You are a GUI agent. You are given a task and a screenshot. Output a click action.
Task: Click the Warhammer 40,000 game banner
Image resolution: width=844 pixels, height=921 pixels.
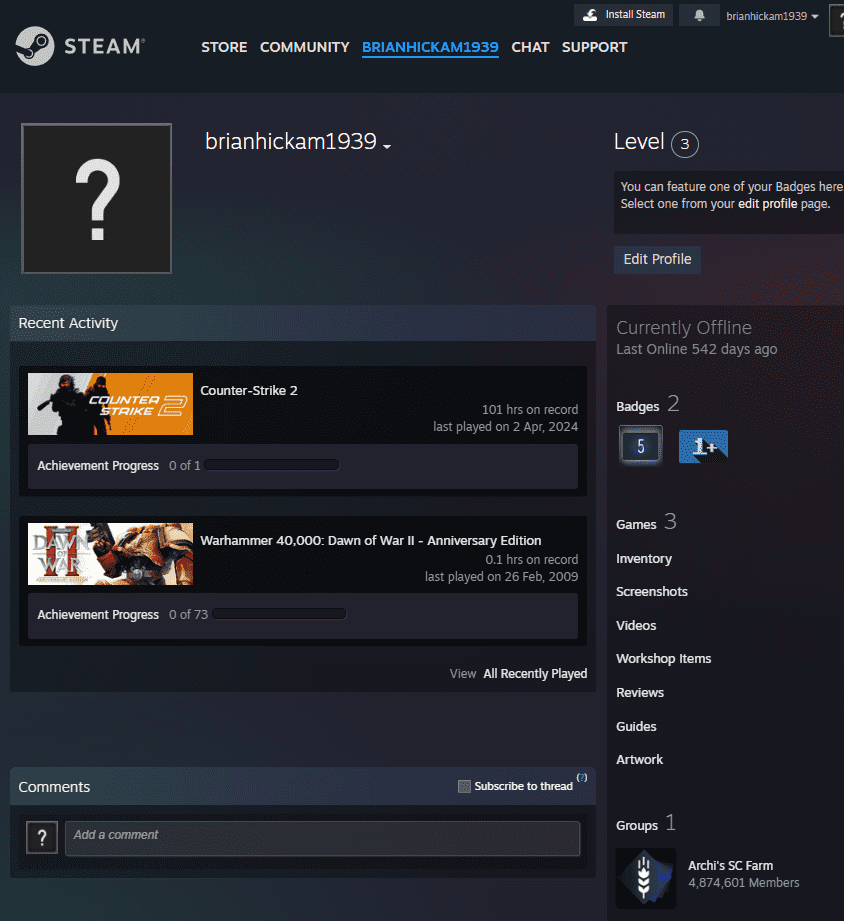(110, 553)
